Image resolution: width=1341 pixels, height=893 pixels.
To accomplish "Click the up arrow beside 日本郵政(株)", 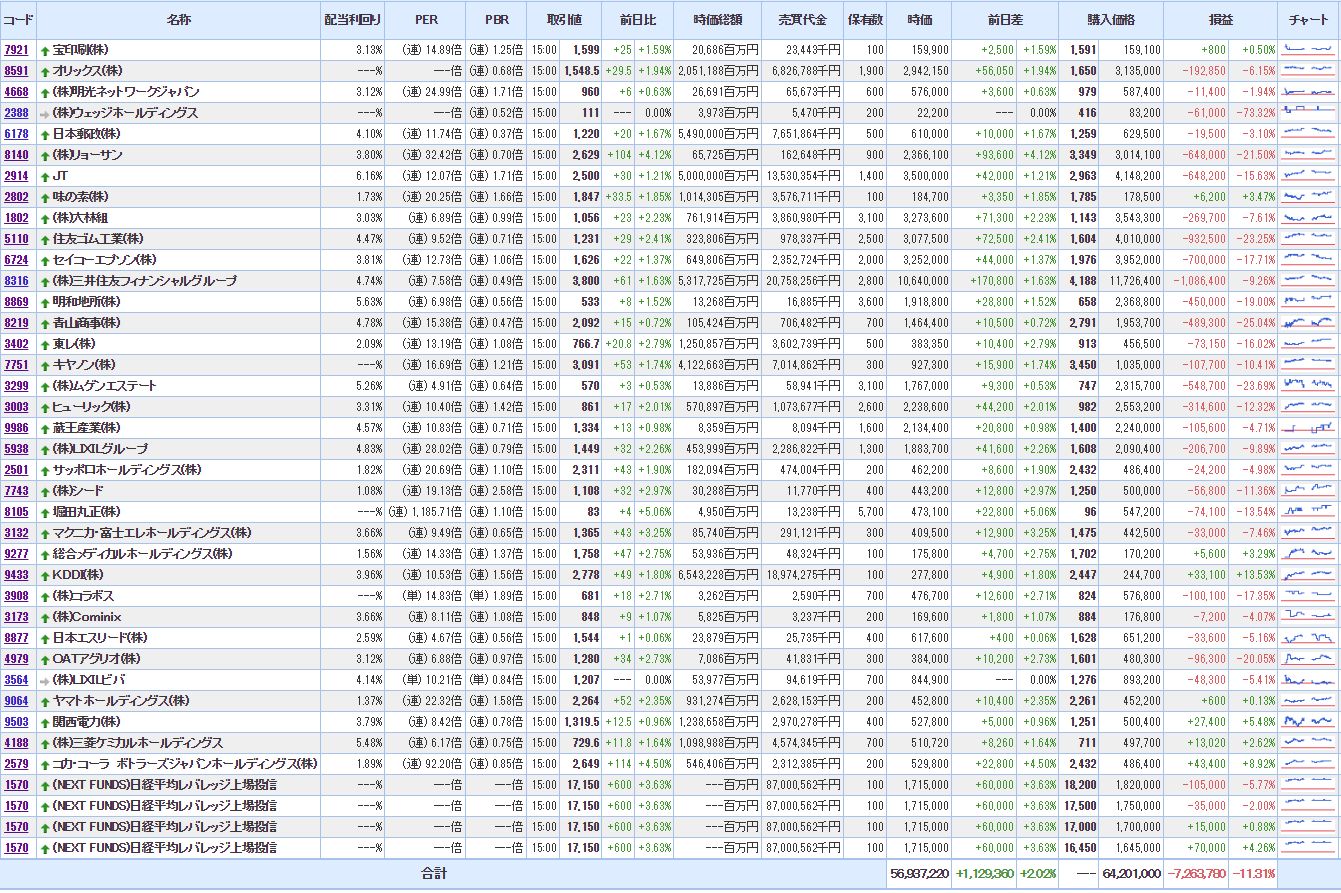I will (x=45, y=134).
